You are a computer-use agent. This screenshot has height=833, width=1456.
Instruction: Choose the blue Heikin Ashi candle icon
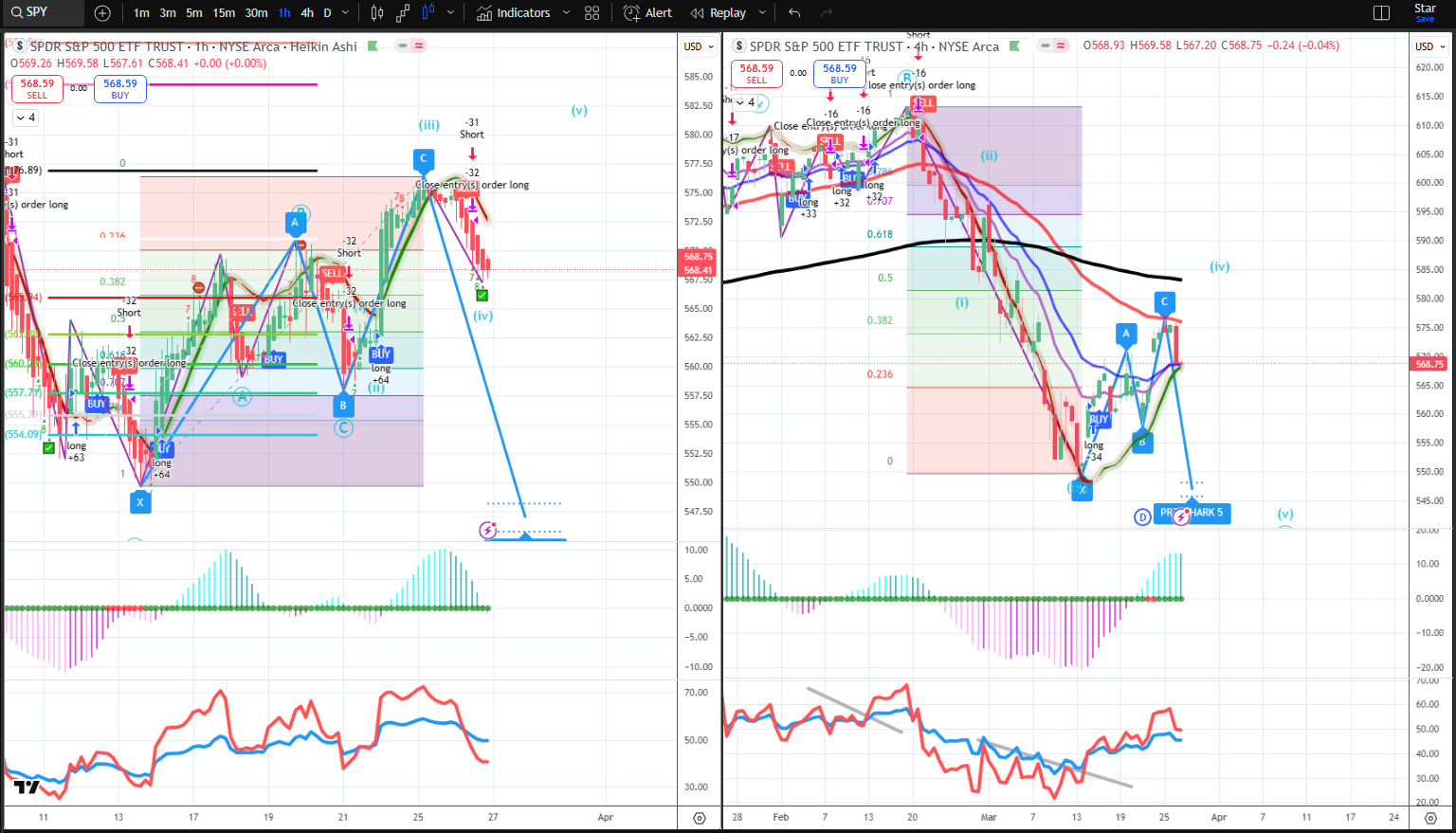[428, 13]
